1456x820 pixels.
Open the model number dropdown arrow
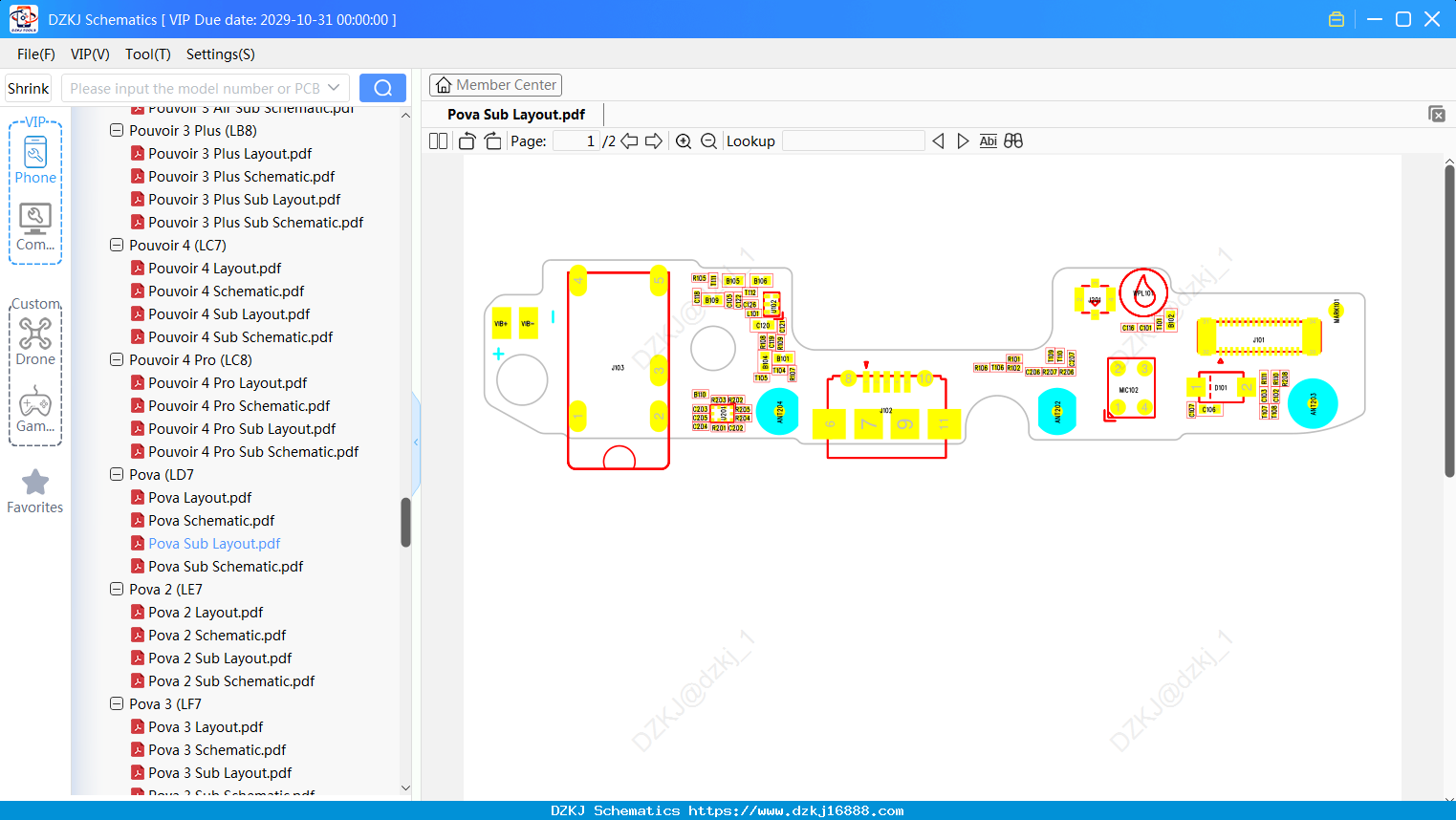[334, 88]
